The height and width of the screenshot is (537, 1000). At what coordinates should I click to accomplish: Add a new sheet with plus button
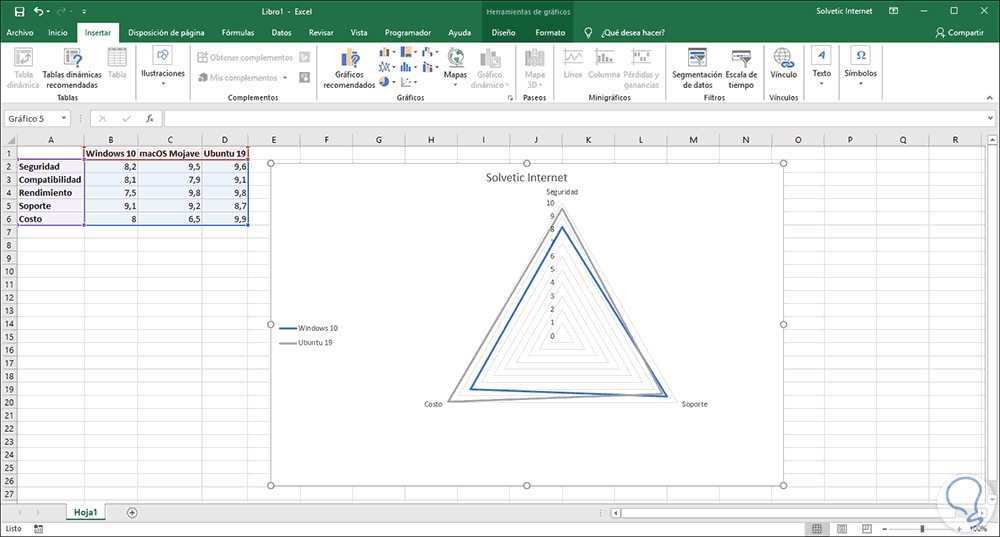132,513
